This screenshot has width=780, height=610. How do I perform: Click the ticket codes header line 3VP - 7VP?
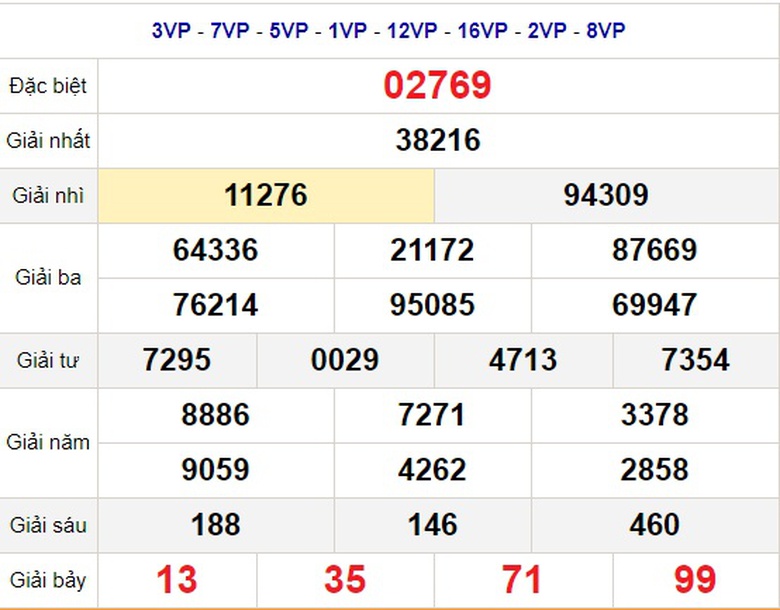point(388,30)
